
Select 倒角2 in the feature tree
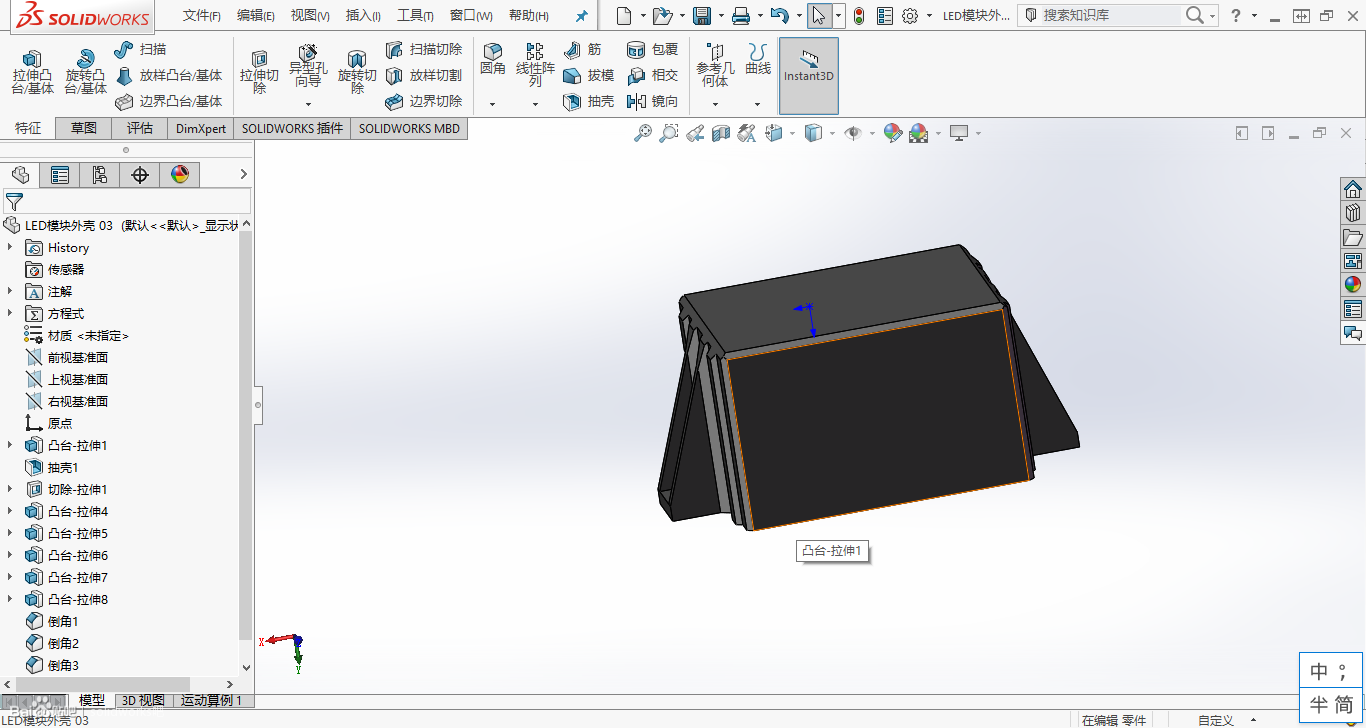click(x=62, y=643)
